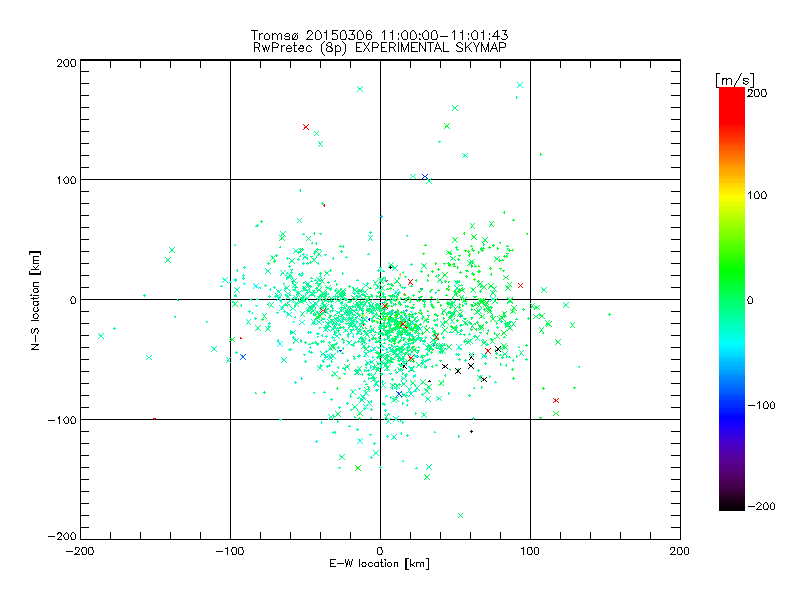
Task: Click the lowest green X marker near -180 km N-S
Action: coord(460,515)
